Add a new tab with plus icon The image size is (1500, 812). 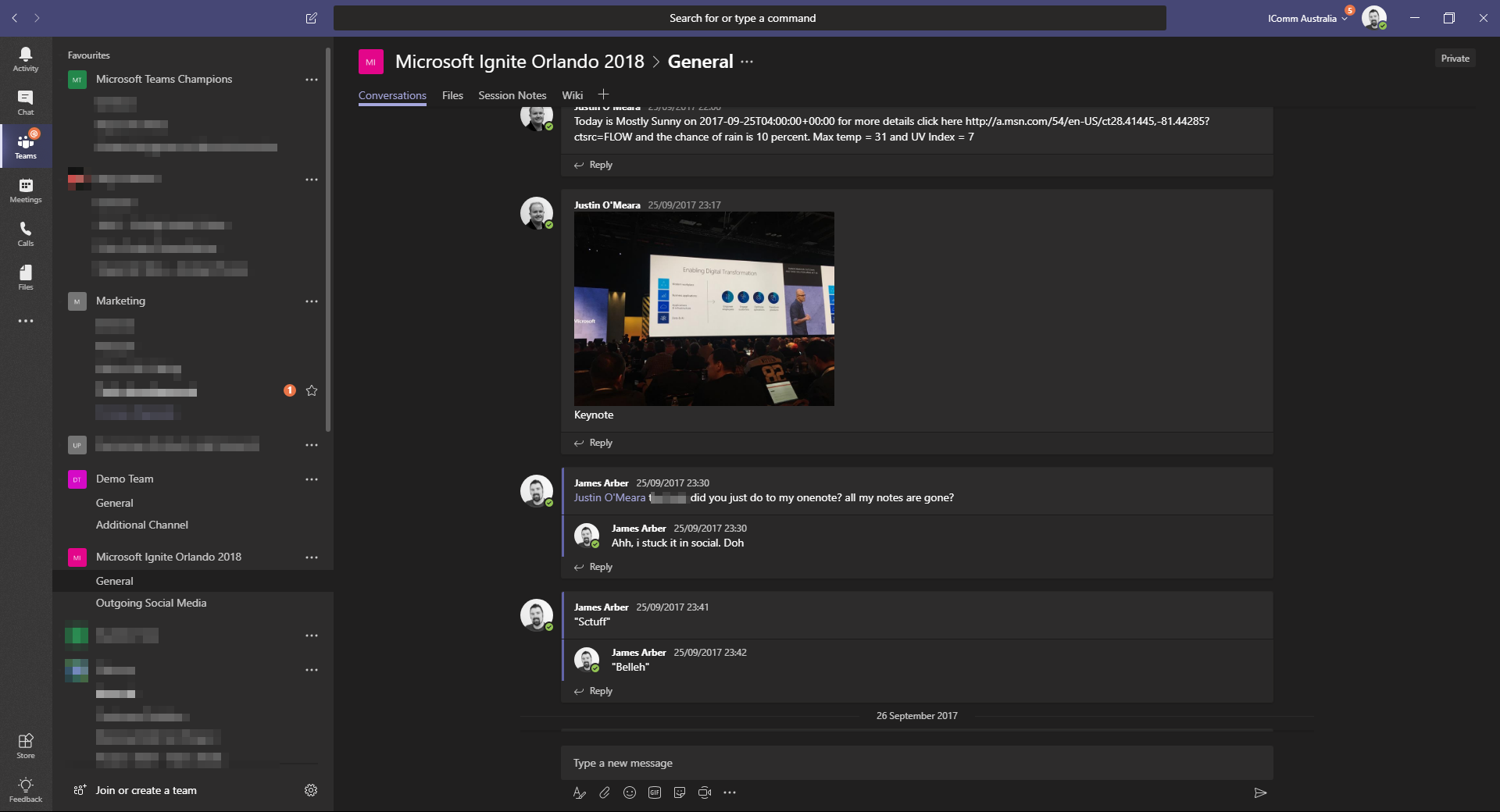(603, 94)
